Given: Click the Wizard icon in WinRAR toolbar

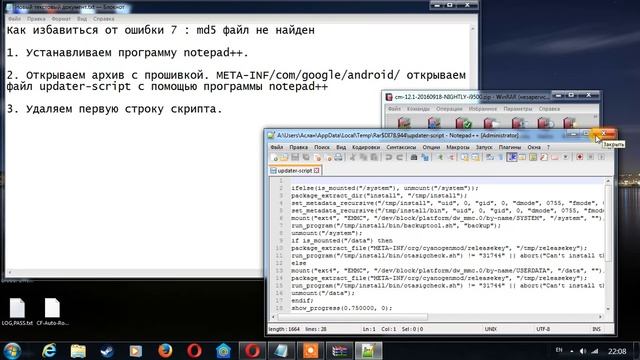Looking at the screenshot, I should (570, 122).
